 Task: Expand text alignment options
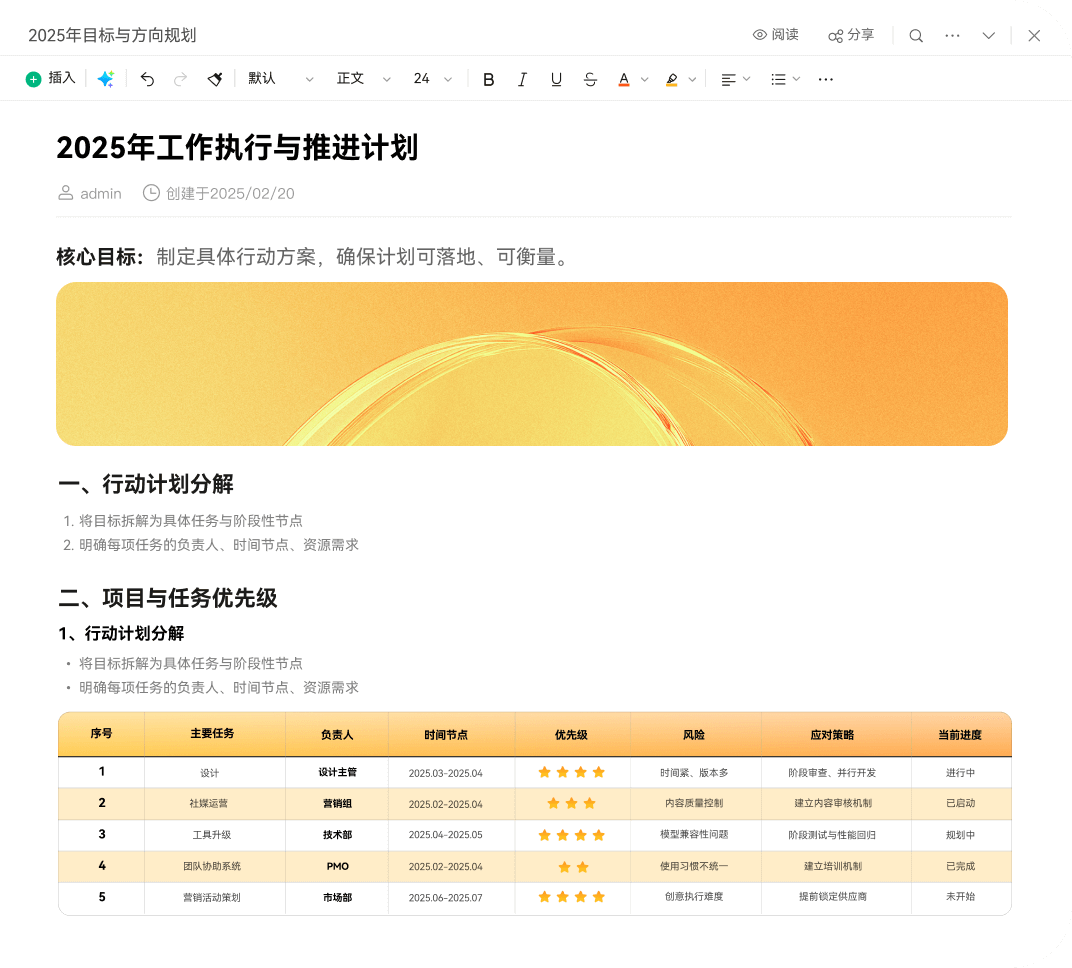(735, 79)
